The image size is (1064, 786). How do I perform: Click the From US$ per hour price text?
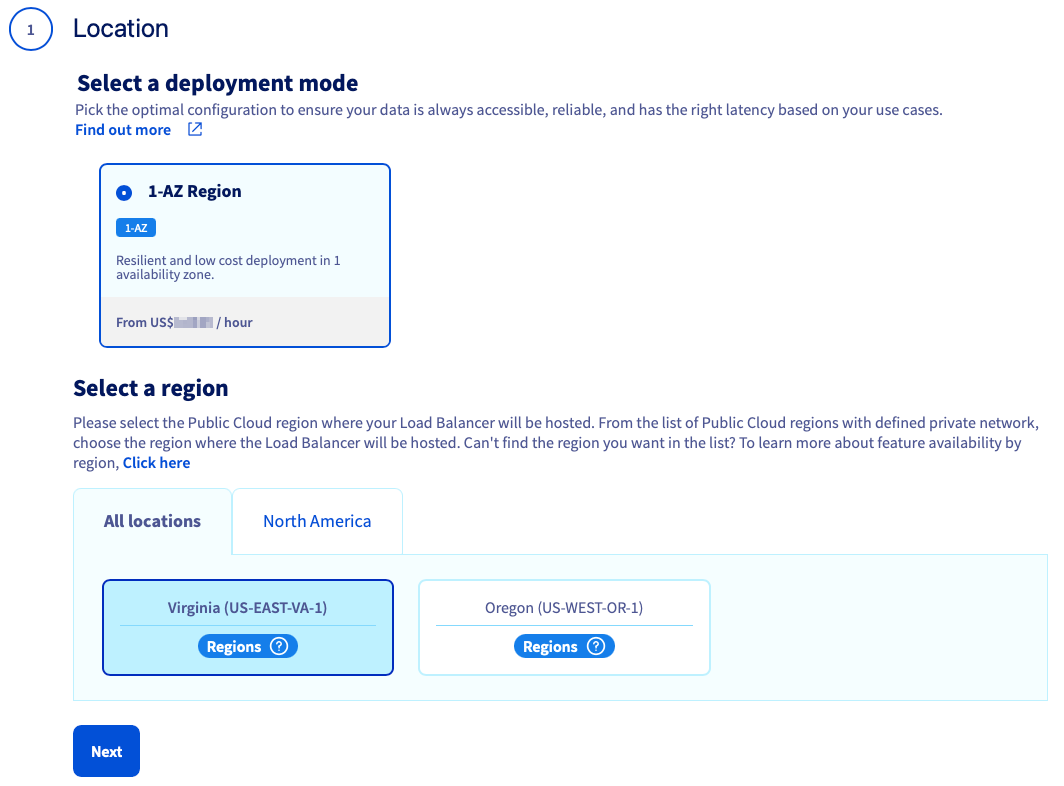coord(184,322)
